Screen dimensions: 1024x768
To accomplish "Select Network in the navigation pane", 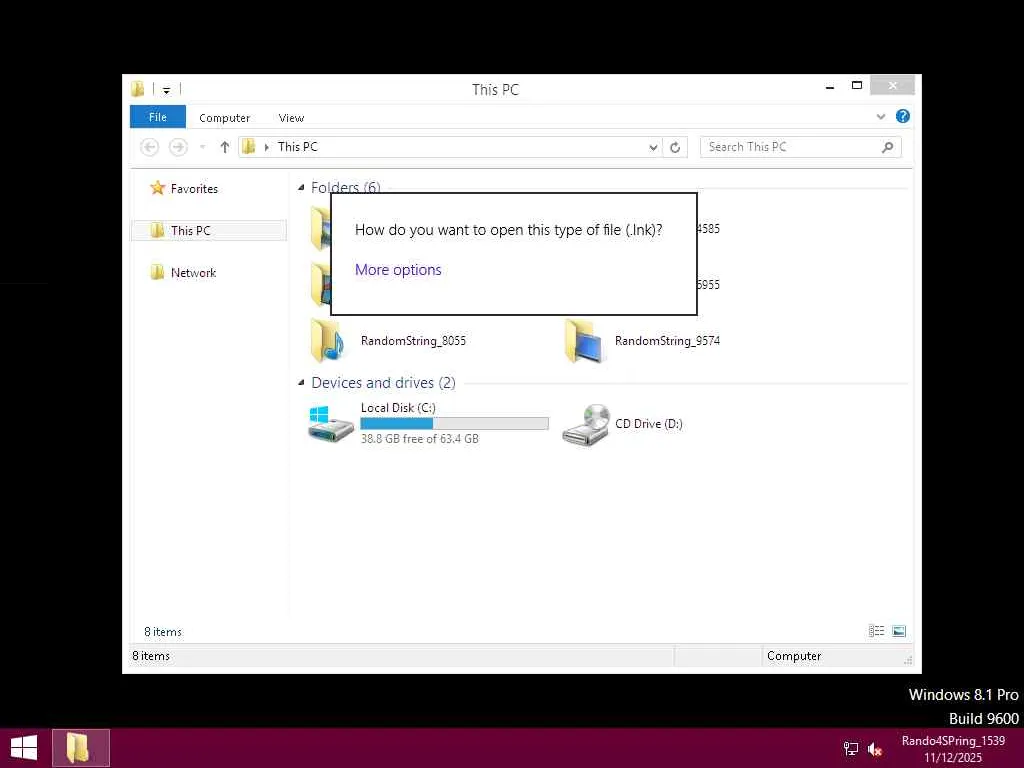I will 193,273.
